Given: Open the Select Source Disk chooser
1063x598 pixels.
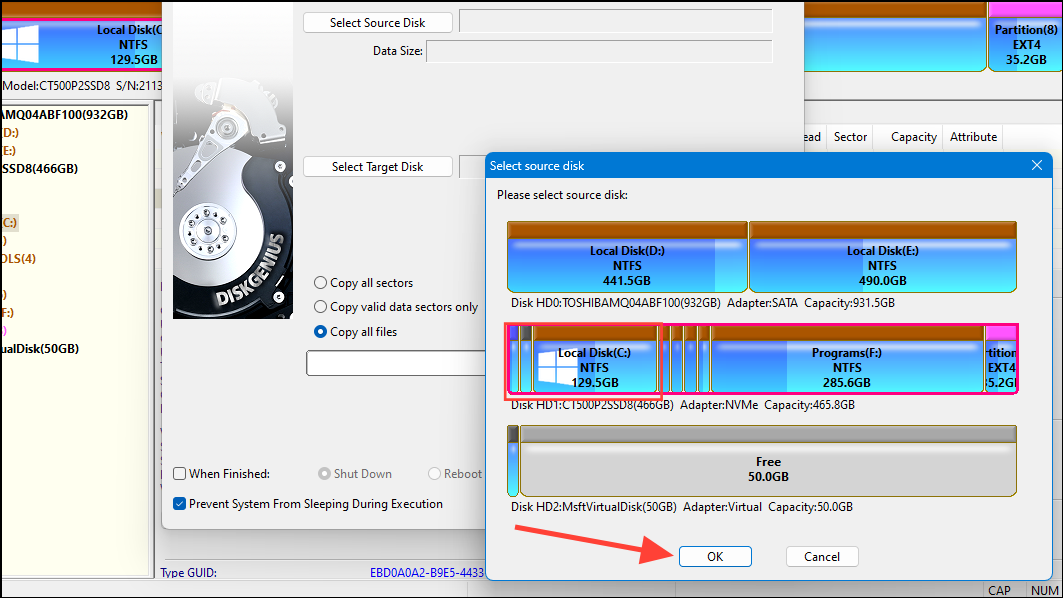Looking at the screenshot, I should coord(378,22).
